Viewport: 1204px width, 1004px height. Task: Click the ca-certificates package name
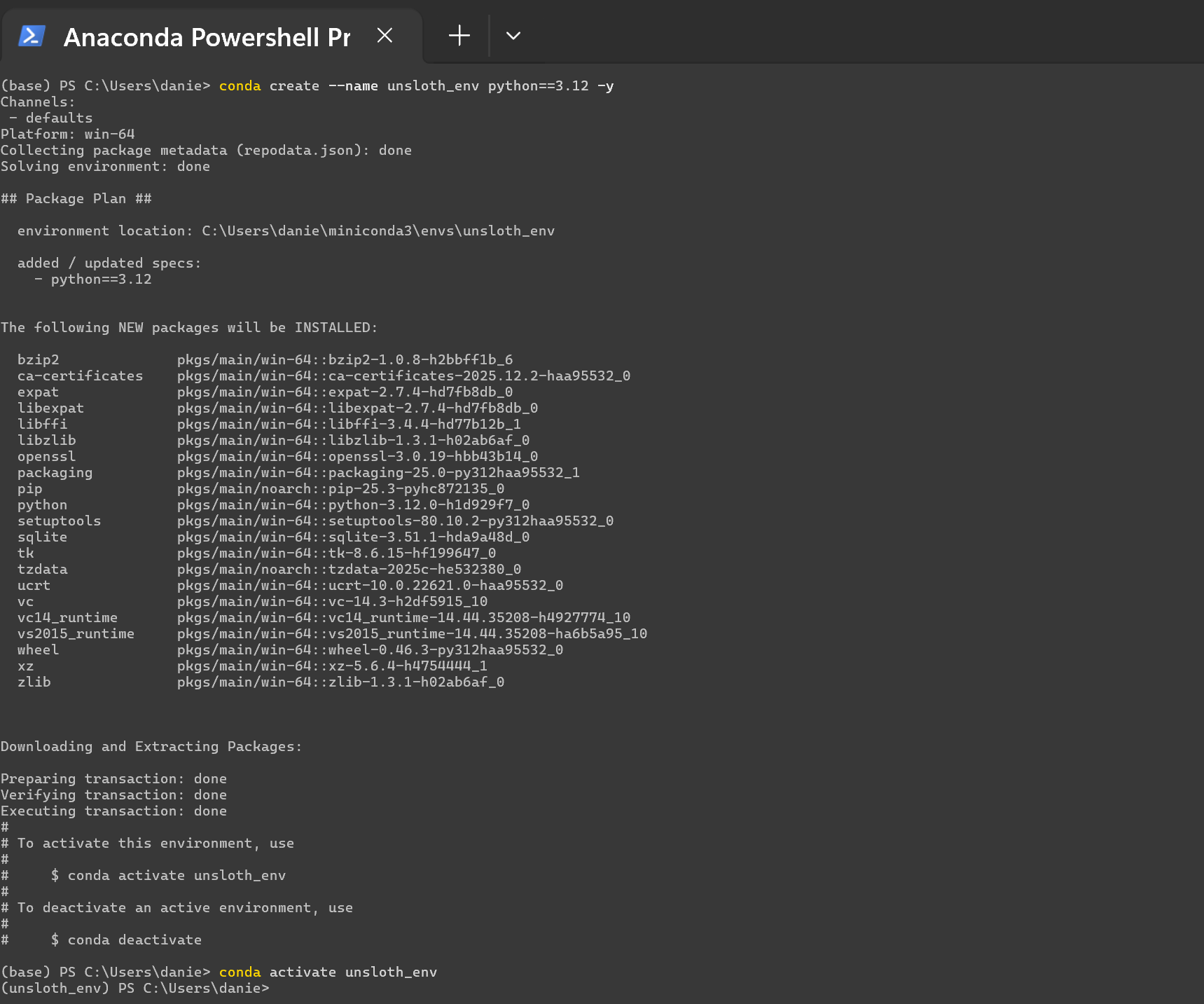[80, 376]
